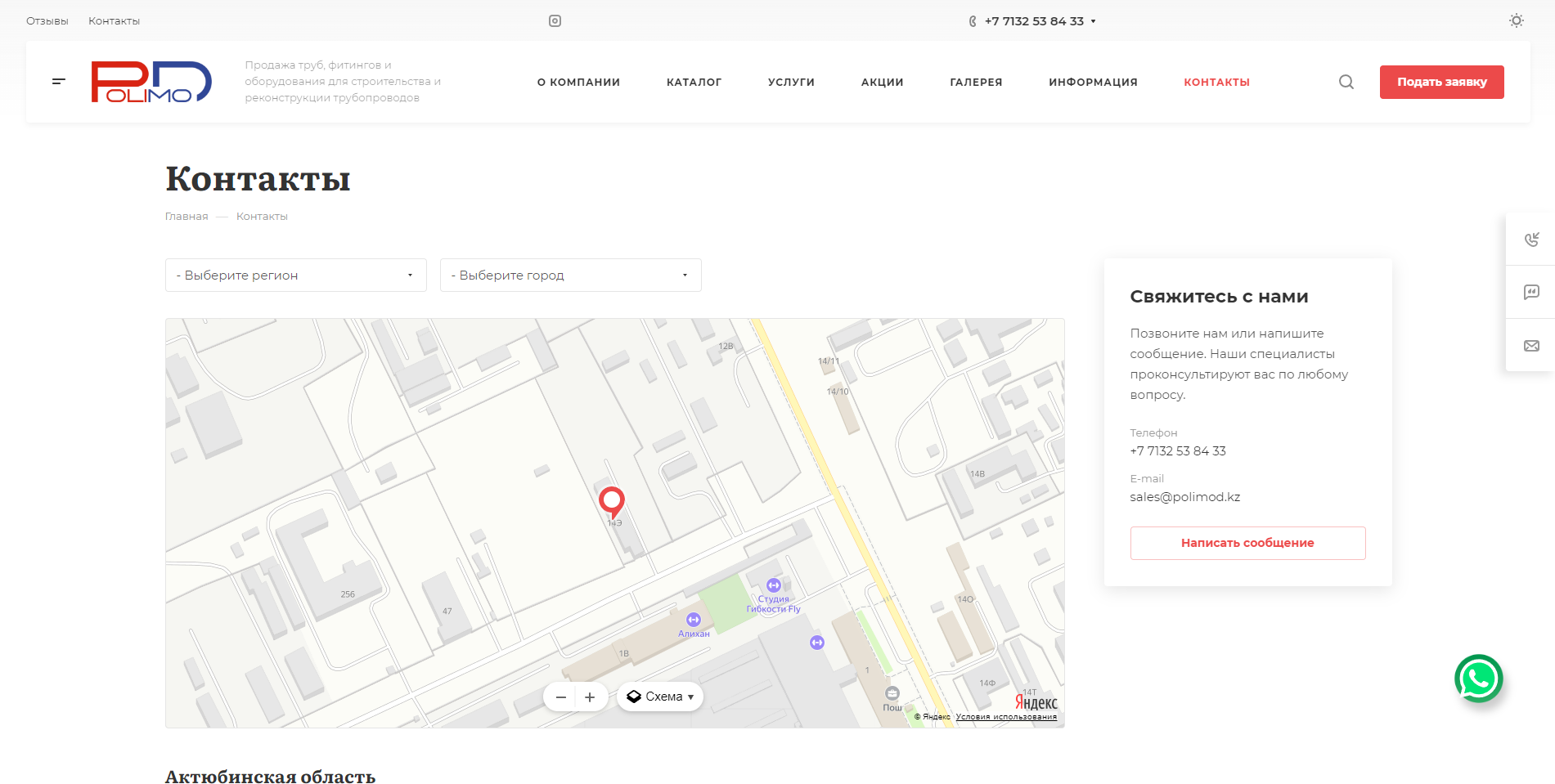Open the site search magnifier

(1346, 82)
